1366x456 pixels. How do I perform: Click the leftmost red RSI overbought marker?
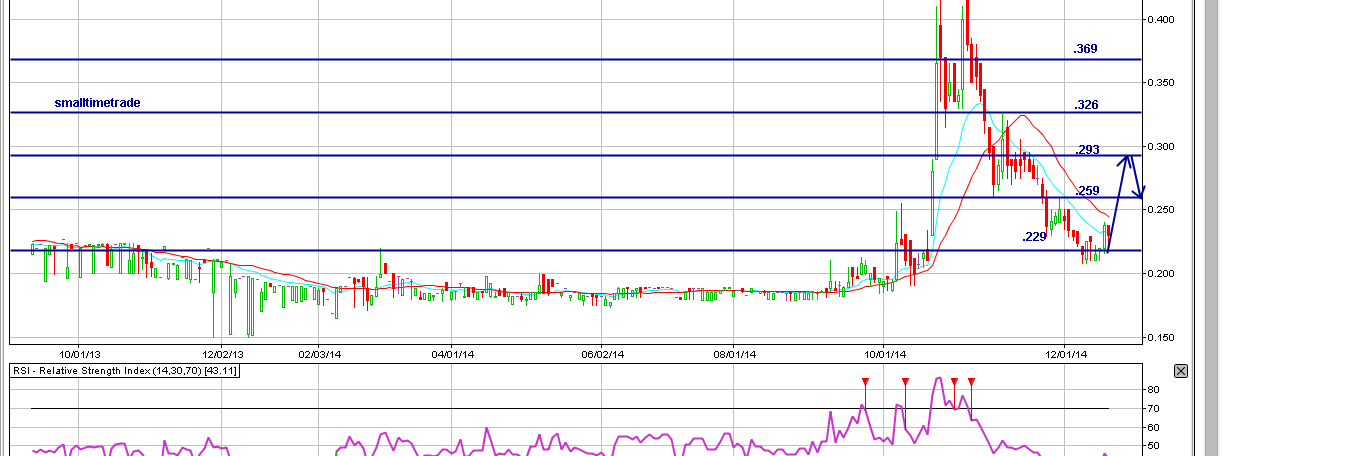pyautogui.click(x=865, y=382)
